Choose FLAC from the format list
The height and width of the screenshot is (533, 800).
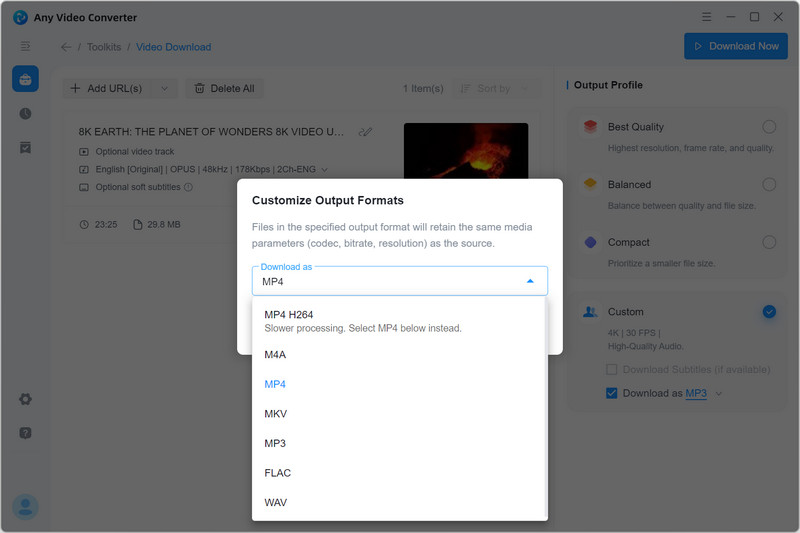click(277, 473)
